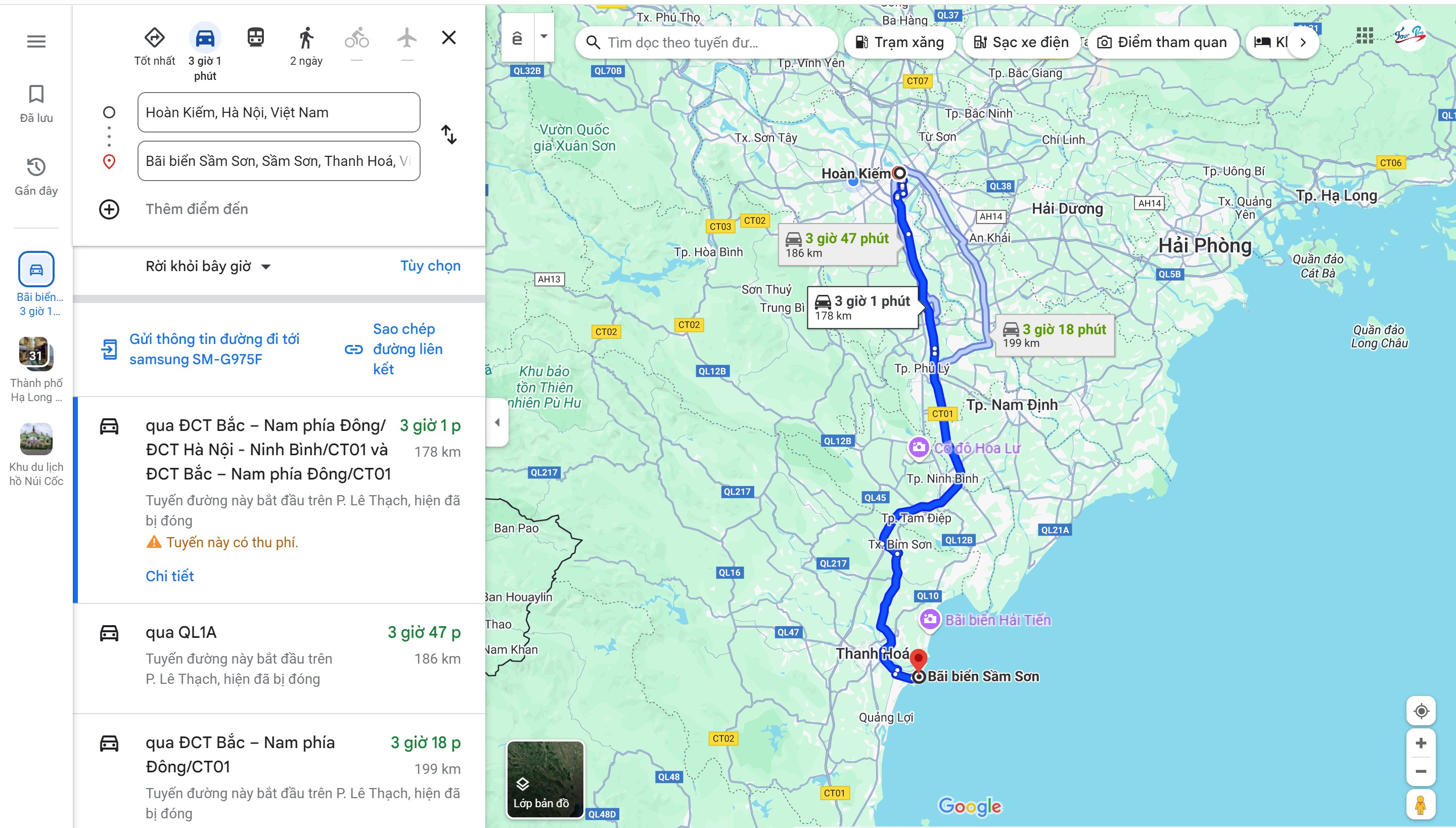This screenshot has width=1456, height=828.
Task: Click the Tùy chọn options link
Action: pos(430,266)
